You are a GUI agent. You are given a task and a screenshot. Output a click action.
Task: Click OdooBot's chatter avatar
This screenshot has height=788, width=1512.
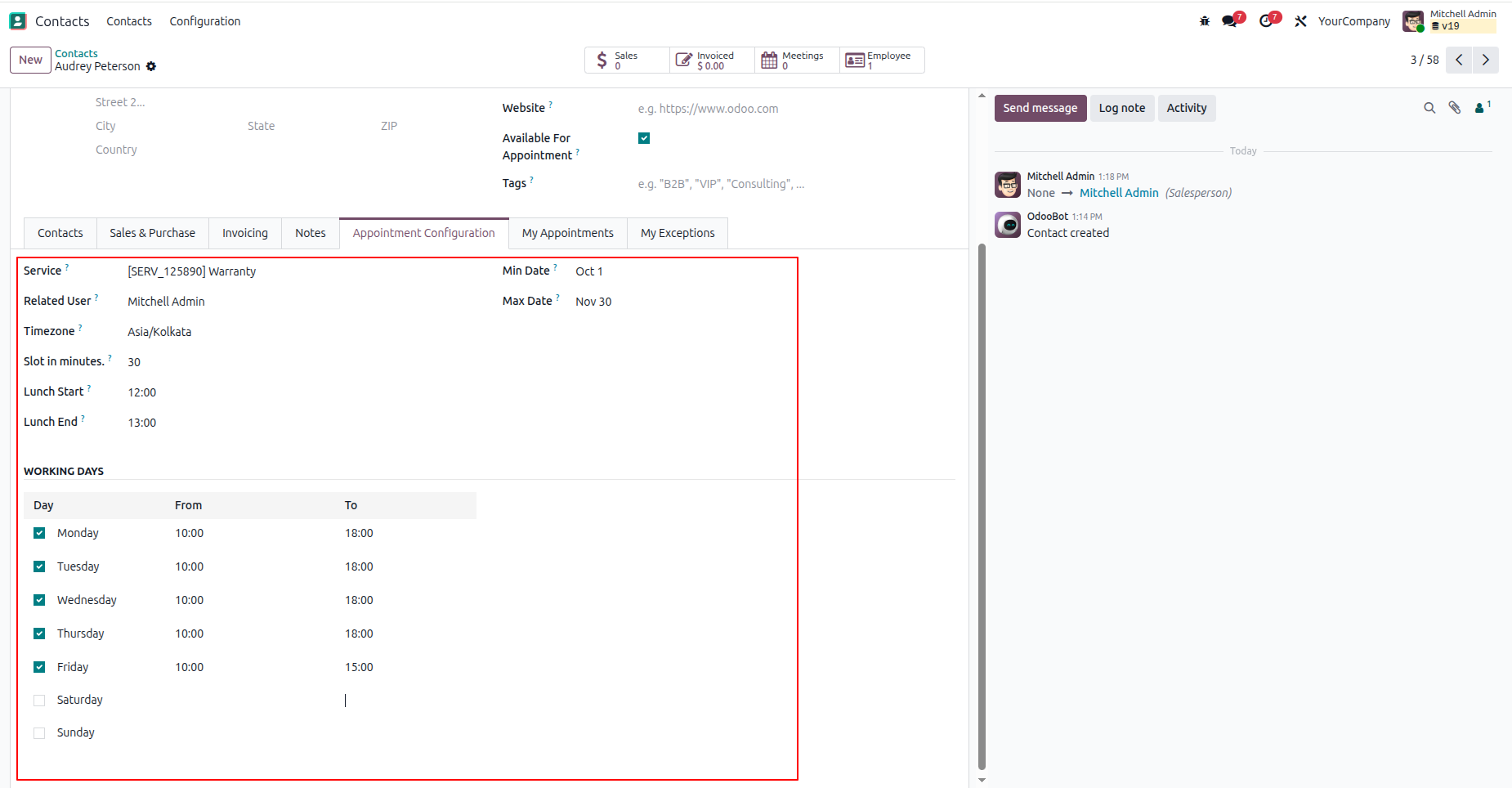pos(1008,225)
